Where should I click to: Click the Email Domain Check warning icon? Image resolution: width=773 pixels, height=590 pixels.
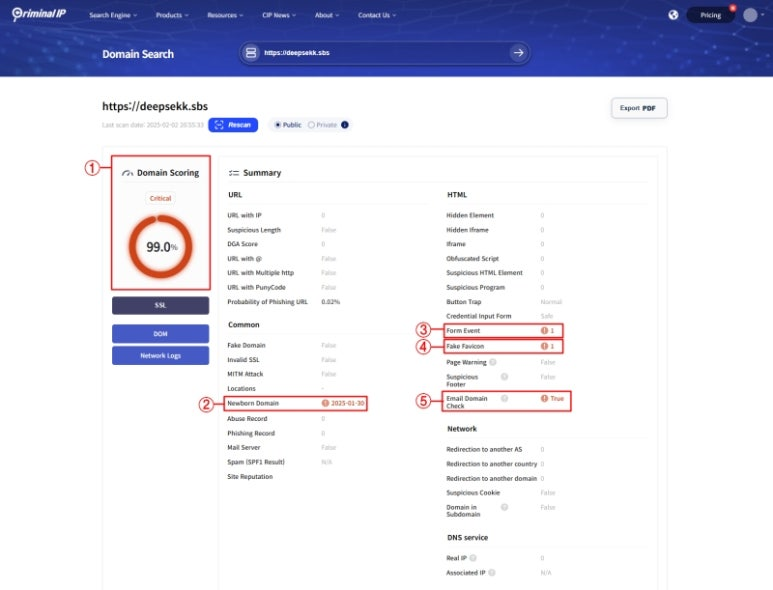coord(544,398)
